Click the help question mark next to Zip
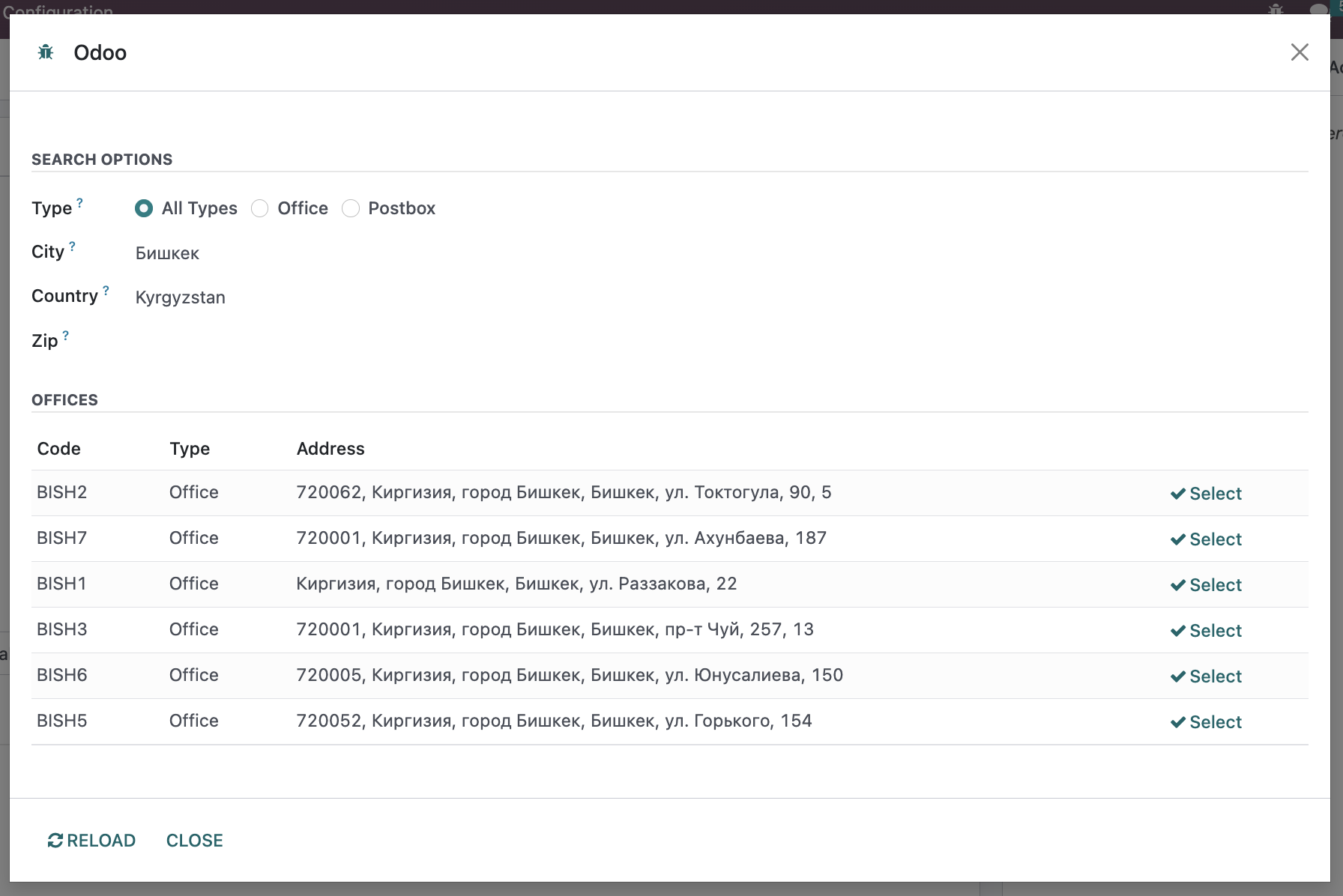This screenshot has width=1343, height=896. point(66,335)
